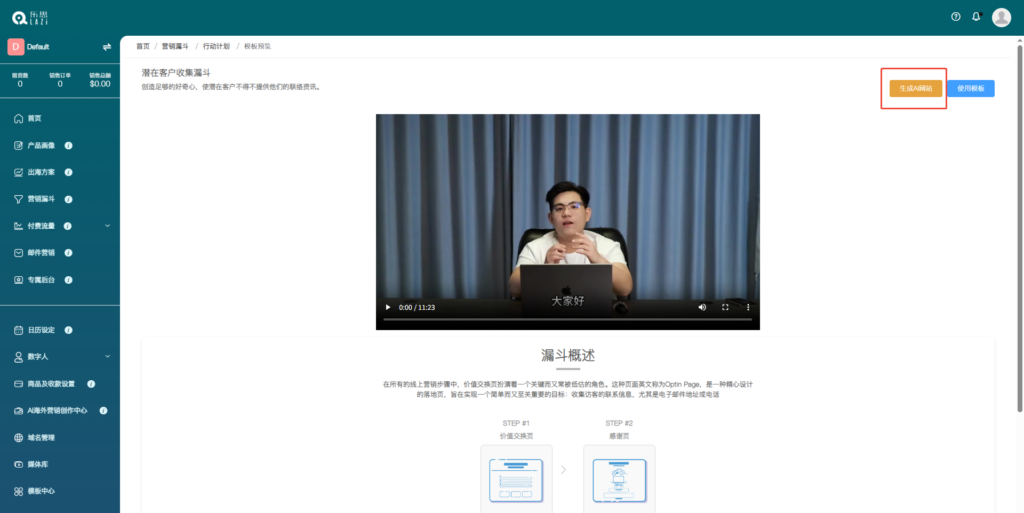Viewport: 1024px width, 513px height.
Task: Click info icon next to 产品画像
Action: pyautogui.click(x=68, y=145)
